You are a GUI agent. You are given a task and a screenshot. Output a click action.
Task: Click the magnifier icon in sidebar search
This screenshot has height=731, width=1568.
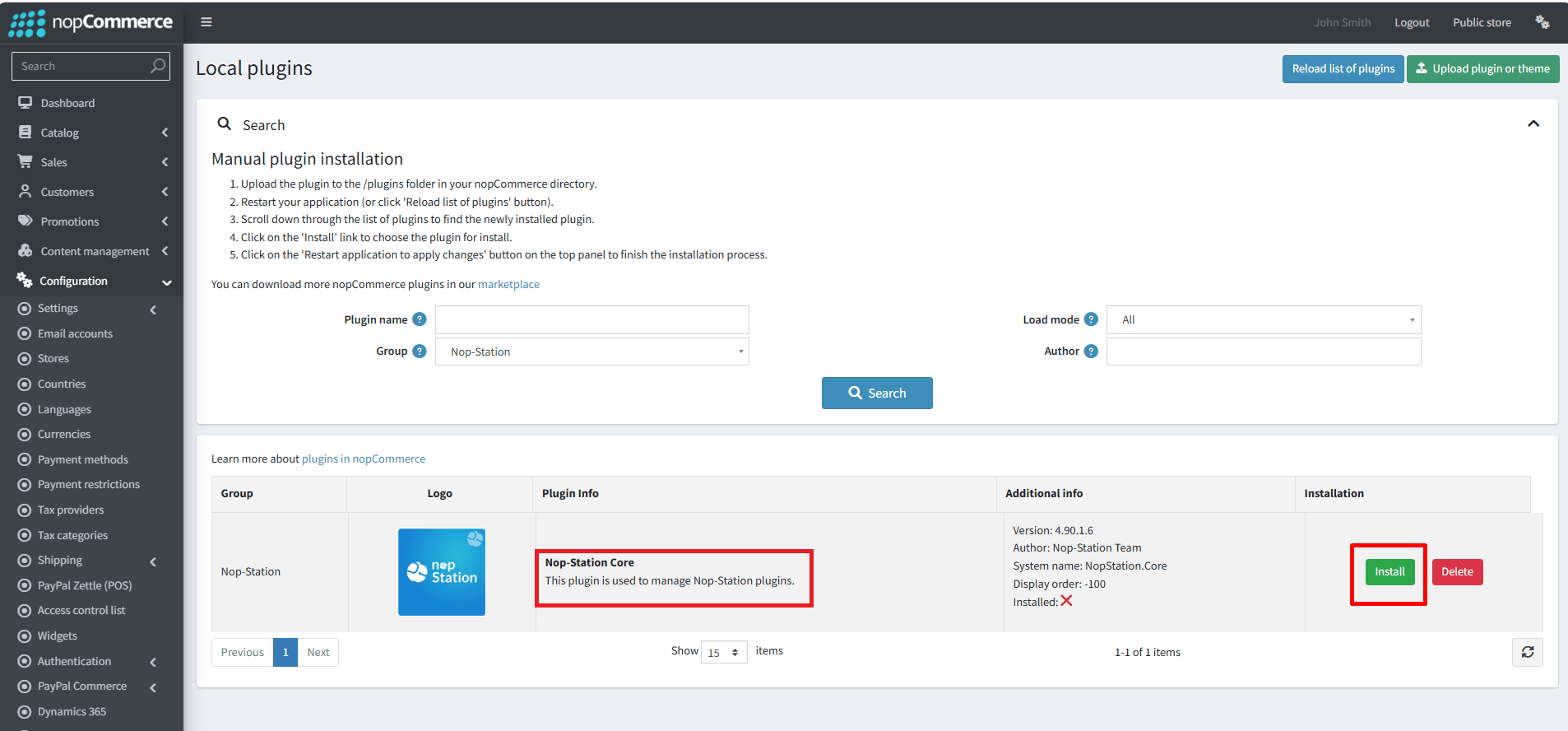[x=158, y=66]
